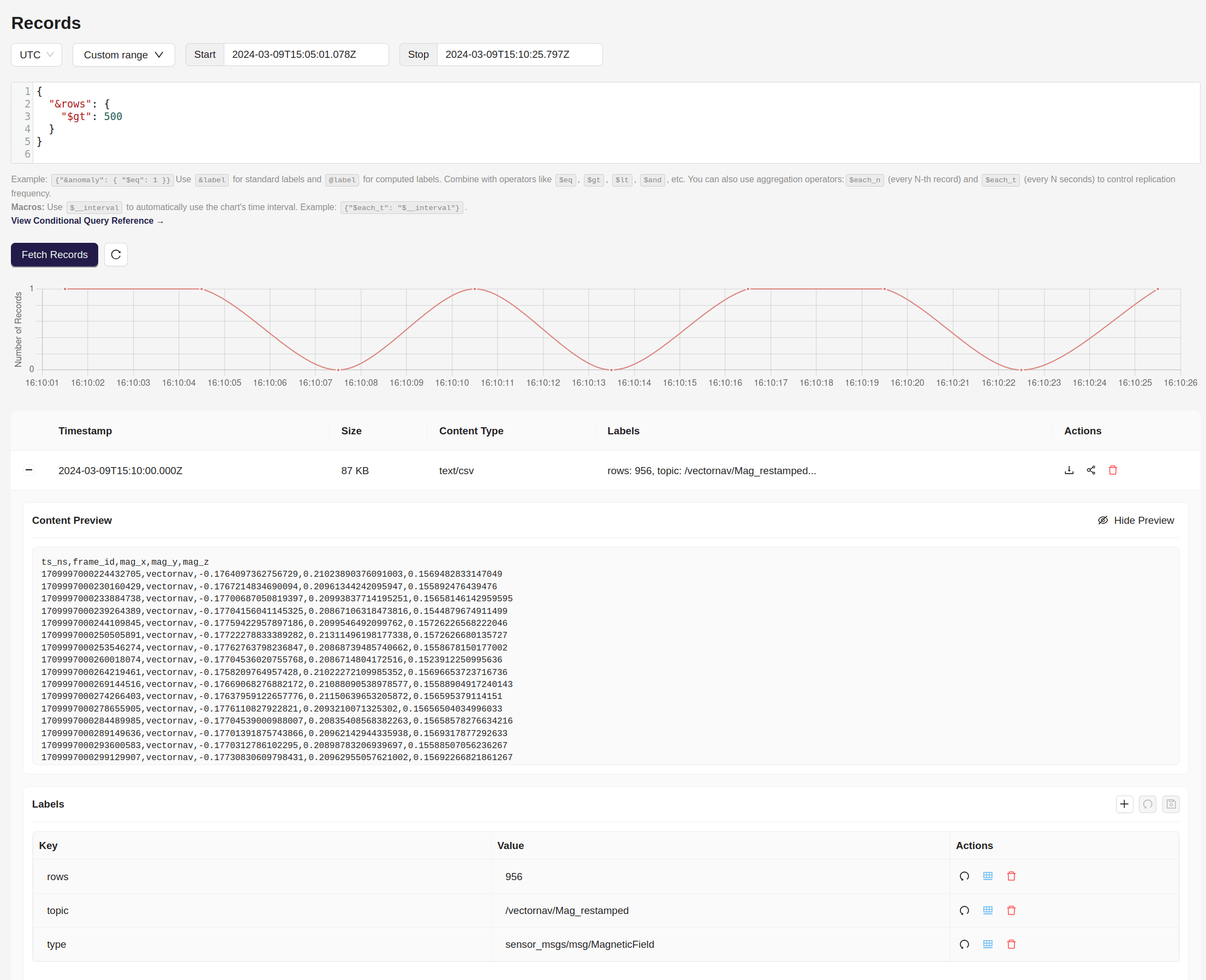Collapse the expanded record row
The image size is (1206, 980).
point(29,470)
